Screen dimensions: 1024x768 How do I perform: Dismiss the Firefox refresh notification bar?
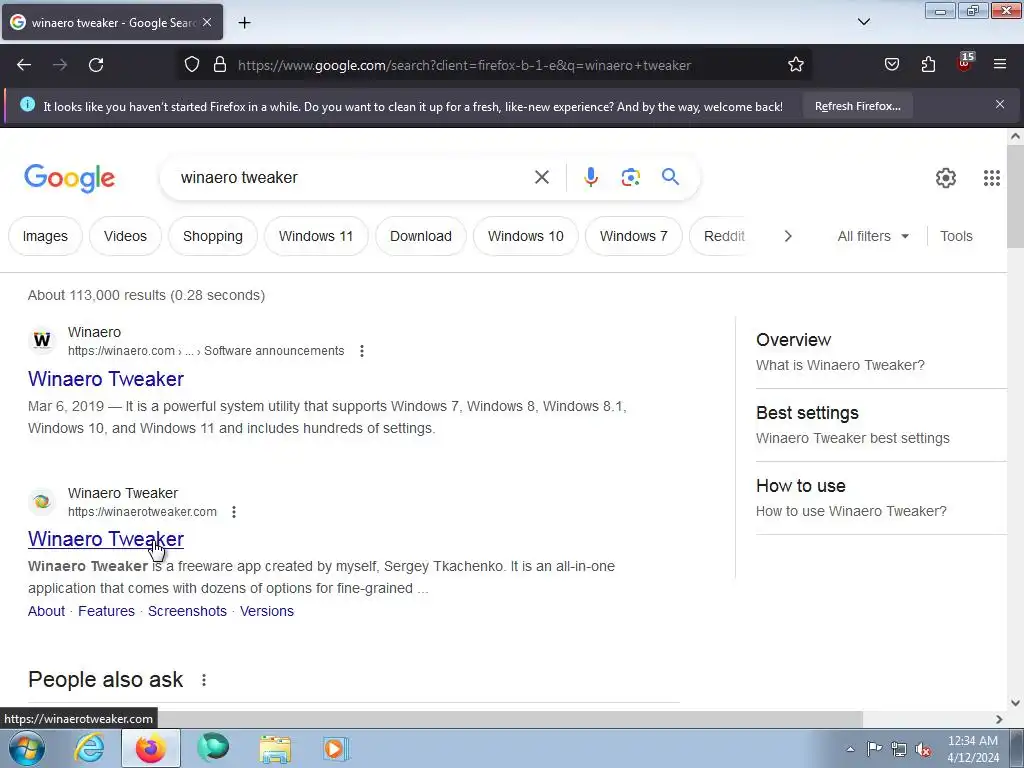(1000, 104)
